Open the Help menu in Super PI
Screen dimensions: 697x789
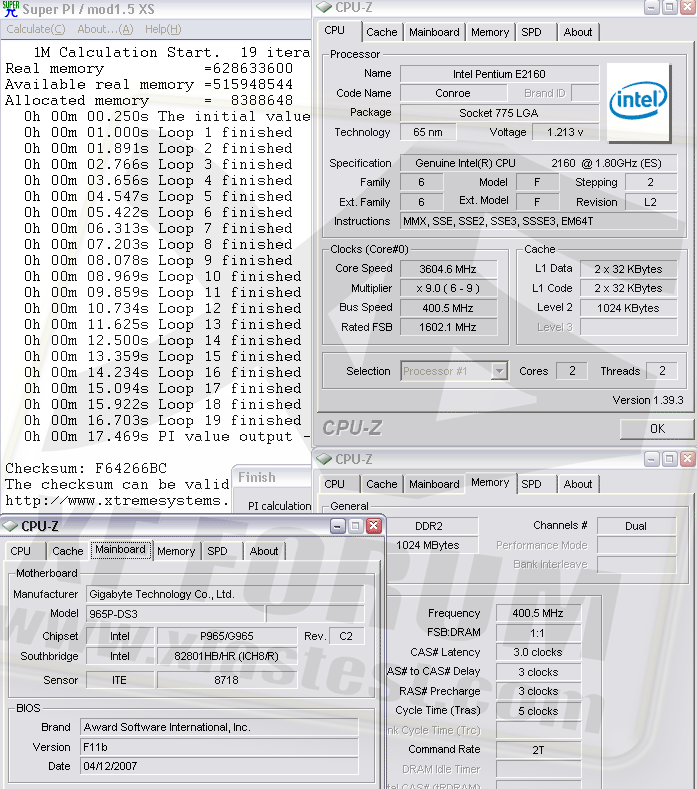tap(162, 29)
